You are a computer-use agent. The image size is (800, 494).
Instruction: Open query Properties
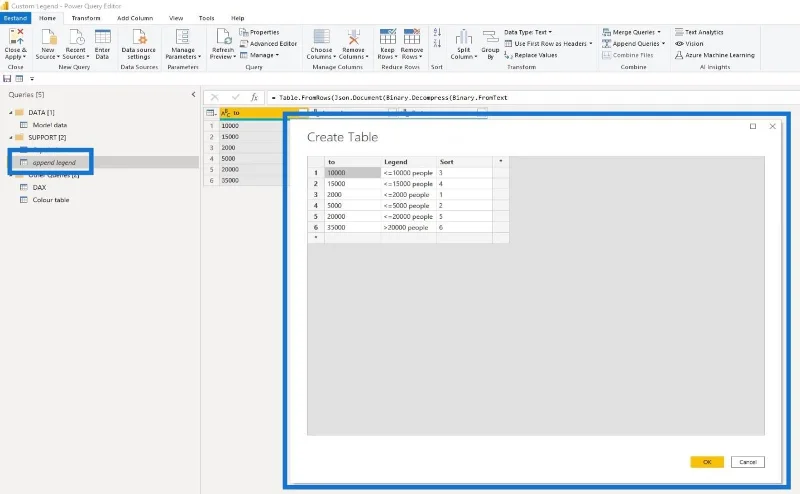click(x=259, y=32)
